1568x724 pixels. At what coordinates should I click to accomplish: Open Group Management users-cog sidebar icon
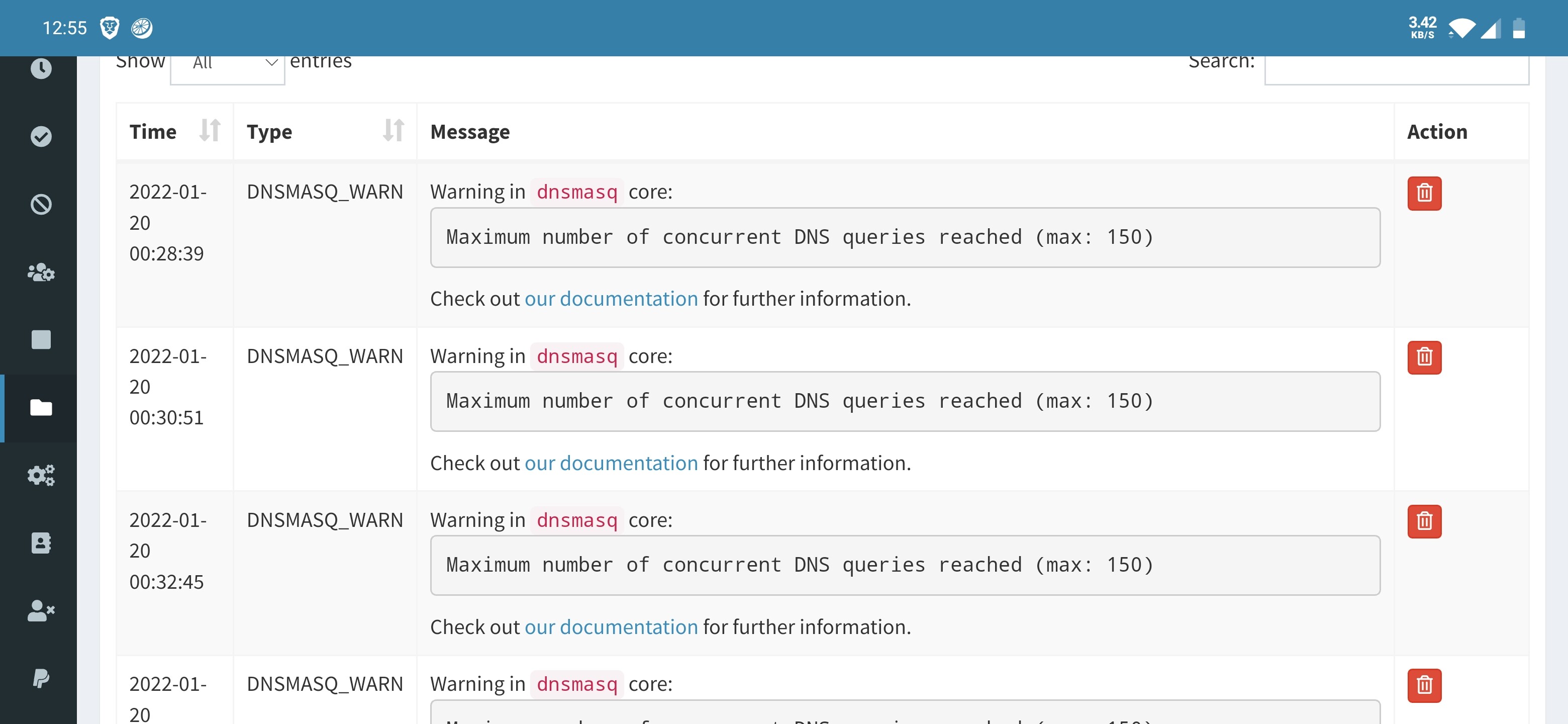pyautogui.click(x=41, y=272)
